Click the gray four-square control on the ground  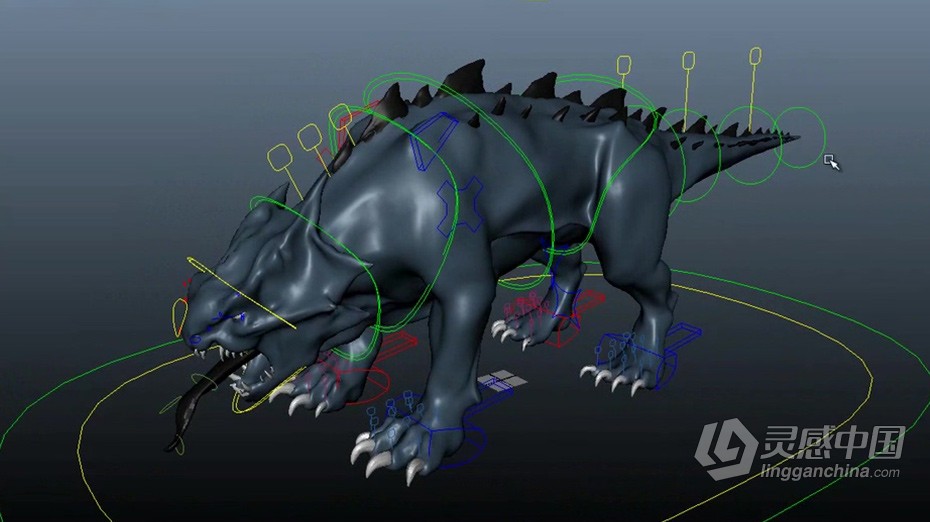point(502,379)
